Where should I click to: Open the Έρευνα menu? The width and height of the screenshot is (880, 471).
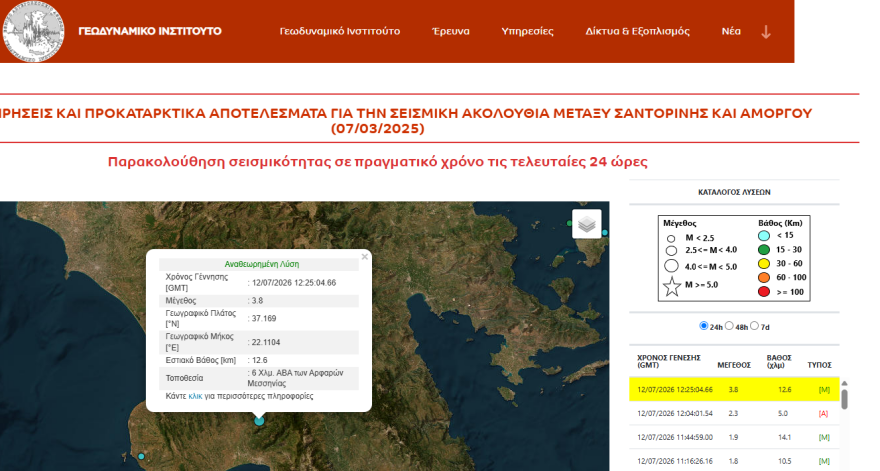coord(451,31)
